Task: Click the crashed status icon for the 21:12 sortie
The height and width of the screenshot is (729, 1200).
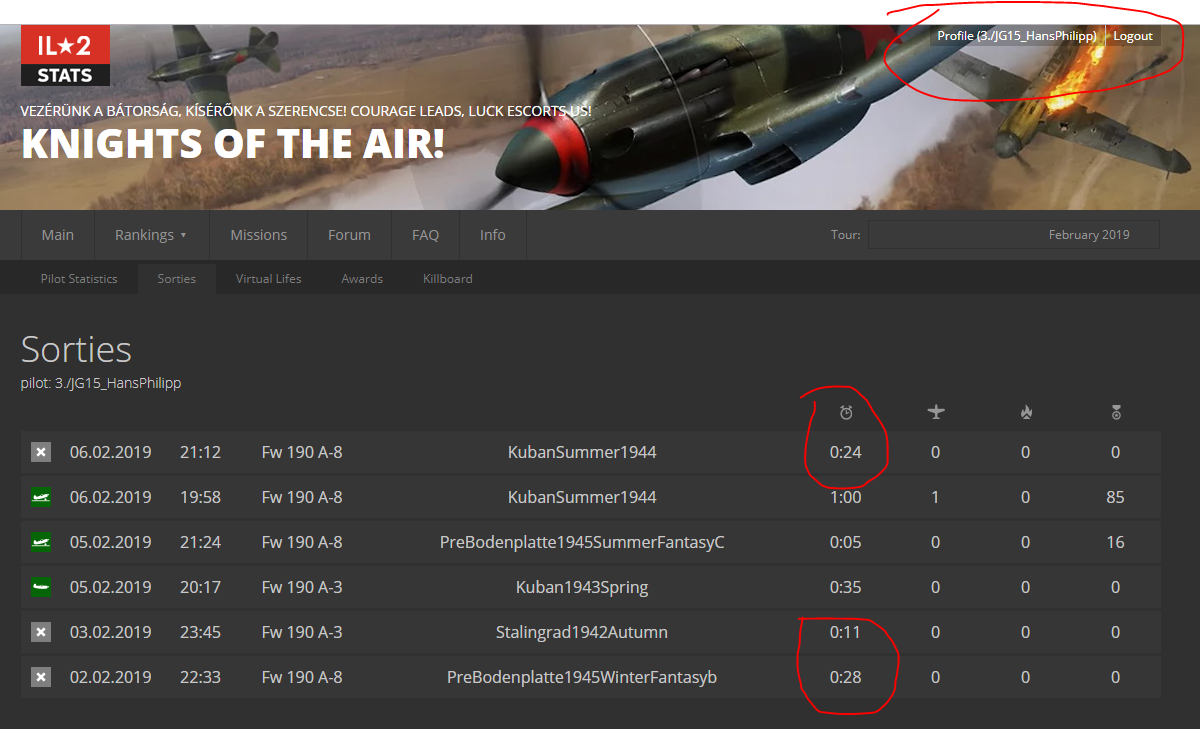Action: (x=40, y=452)
